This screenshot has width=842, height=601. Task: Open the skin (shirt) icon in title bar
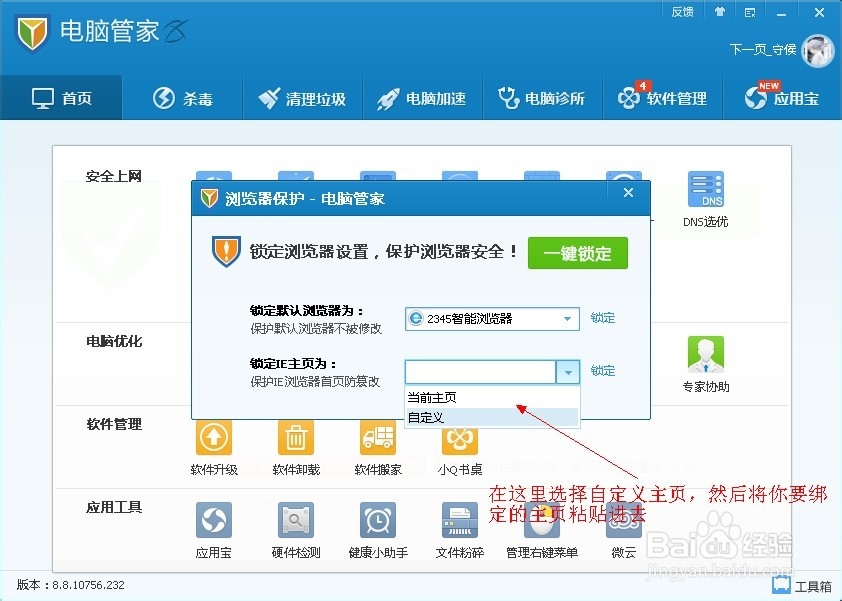[720, 12]
